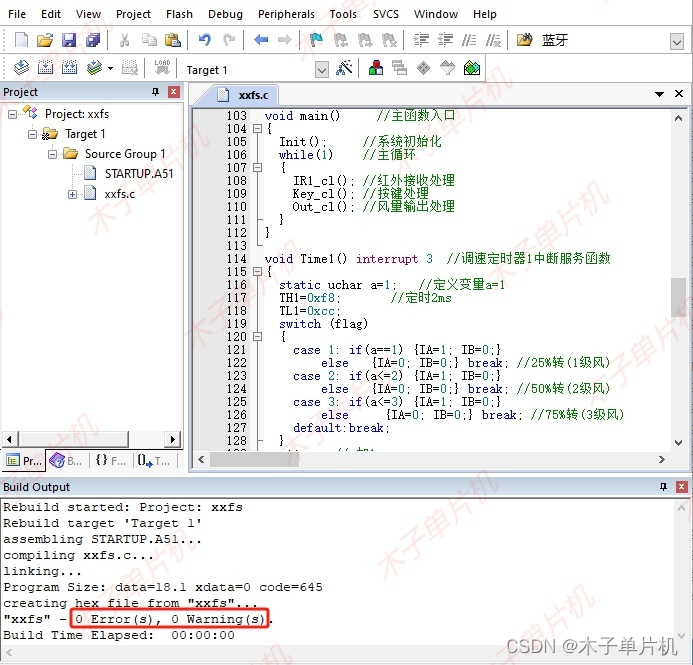This screenshot has height=665, width=693.
Task: Collapse the Target 1 tree node
Action: [x=32, y=134]
